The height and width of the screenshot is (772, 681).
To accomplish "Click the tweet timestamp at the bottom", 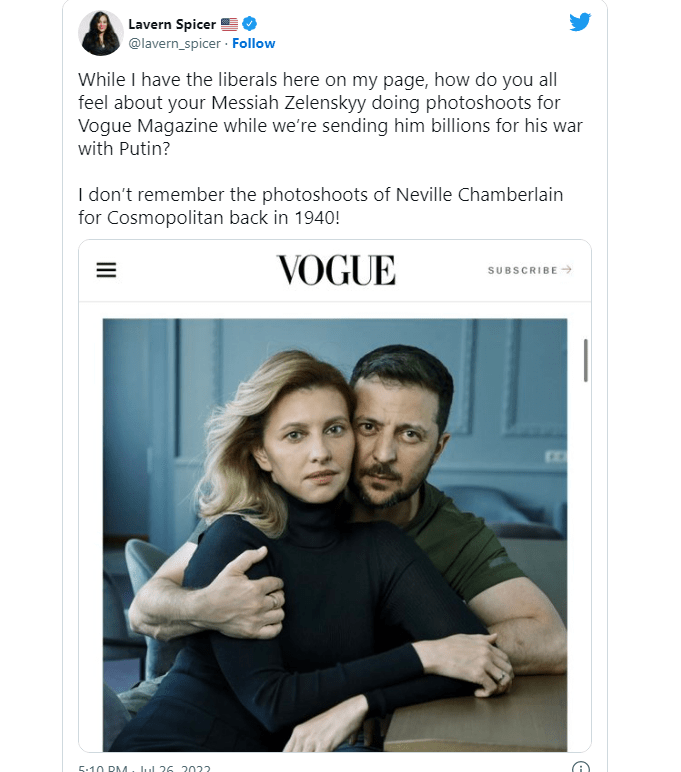I will click(143, 768).
